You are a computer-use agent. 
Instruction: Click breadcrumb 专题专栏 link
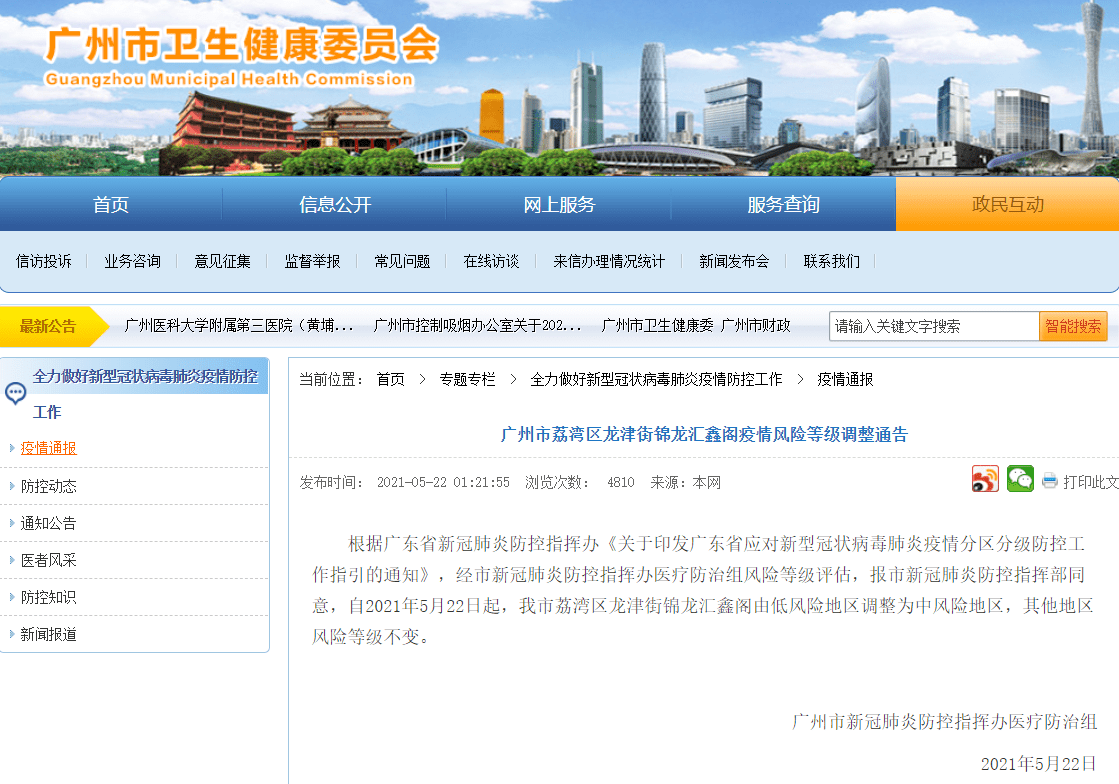pos(467,380)
